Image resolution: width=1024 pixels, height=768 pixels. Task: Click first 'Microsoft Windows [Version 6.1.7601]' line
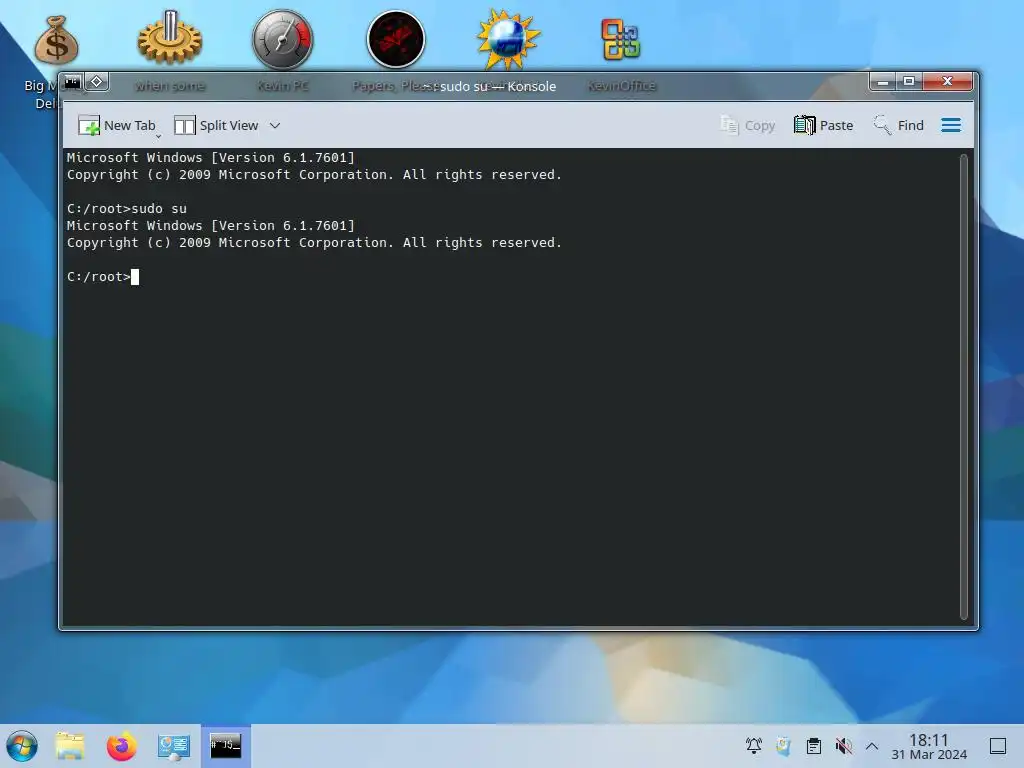[x=210, y=157]
